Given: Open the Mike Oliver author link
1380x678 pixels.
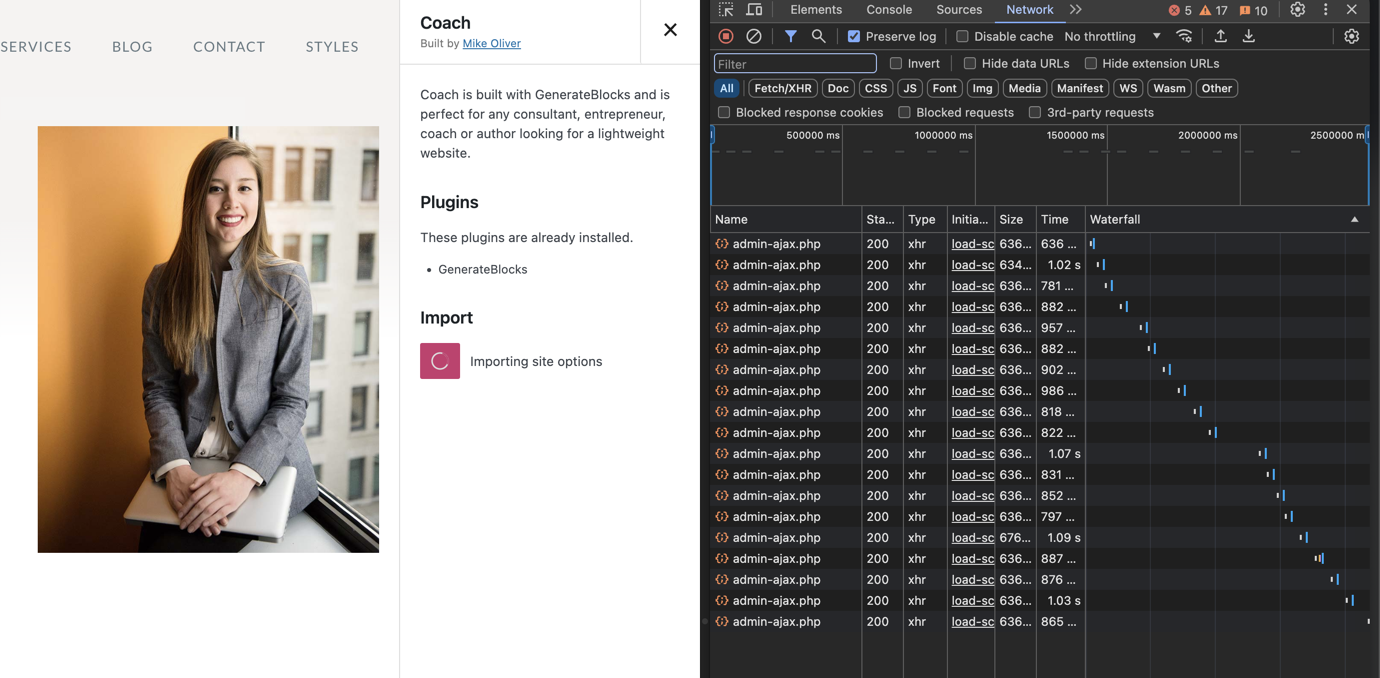Looking at the screenshot, I should (491, 43).
